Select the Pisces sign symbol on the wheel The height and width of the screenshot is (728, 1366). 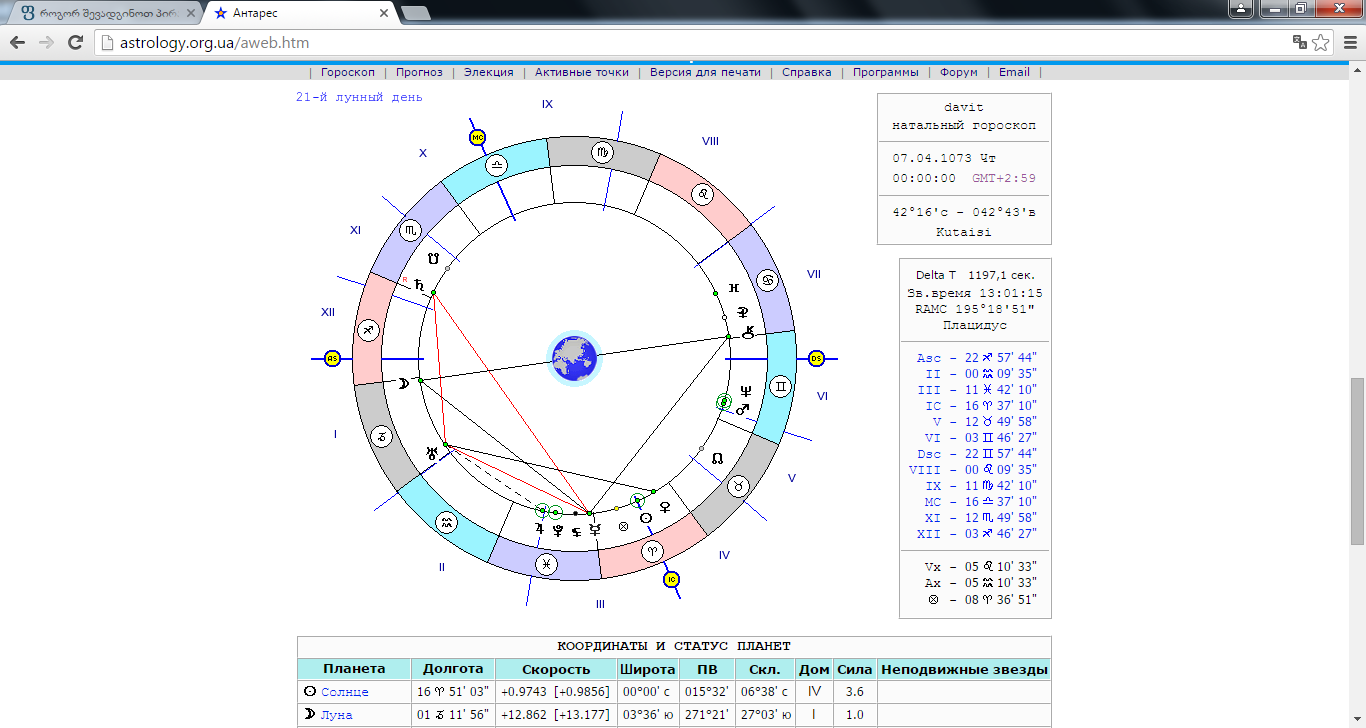click(546, 564)
